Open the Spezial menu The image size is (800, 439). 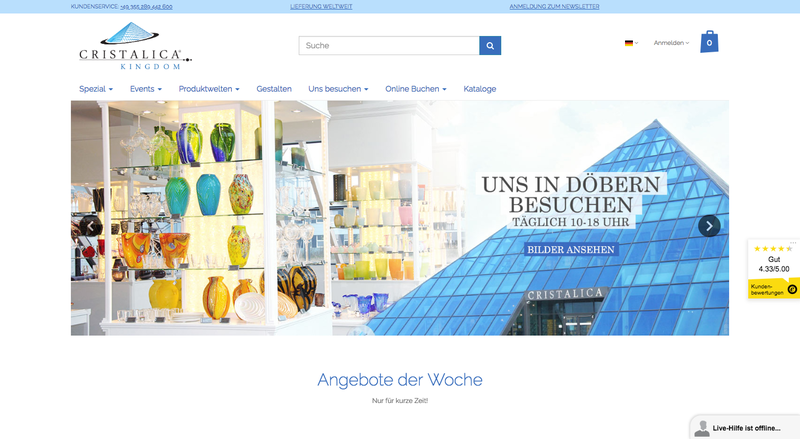coord(96,89)
